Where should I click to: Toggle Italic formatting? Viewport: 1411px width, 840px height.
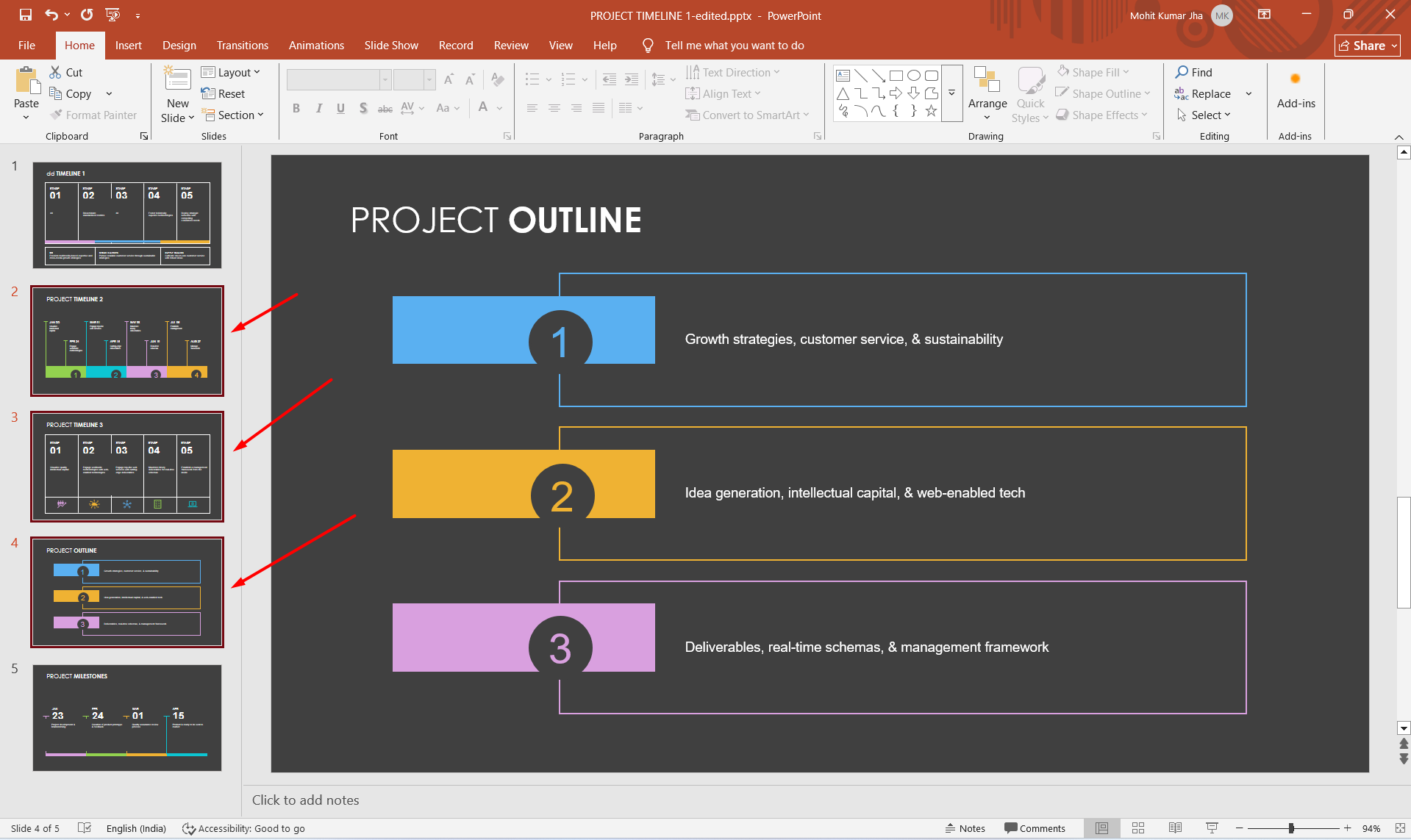click(318, 108)
